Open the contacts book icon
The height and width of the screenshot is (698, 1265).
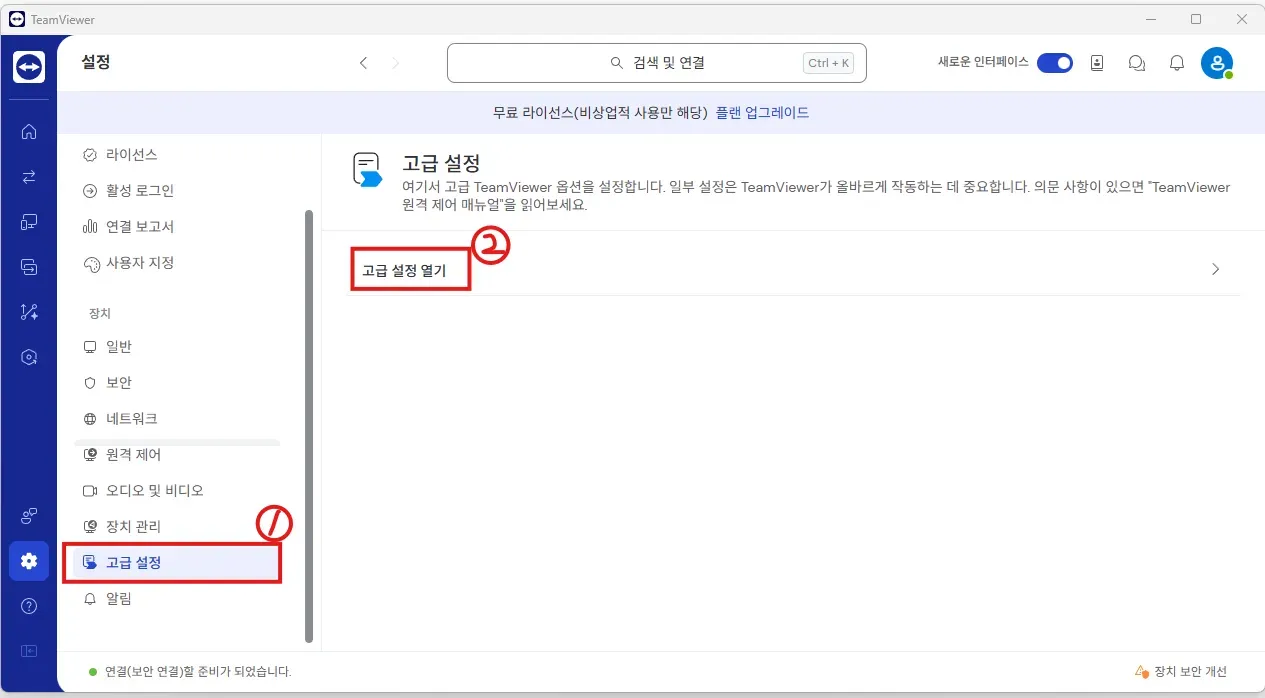[x=1097, y=63]
